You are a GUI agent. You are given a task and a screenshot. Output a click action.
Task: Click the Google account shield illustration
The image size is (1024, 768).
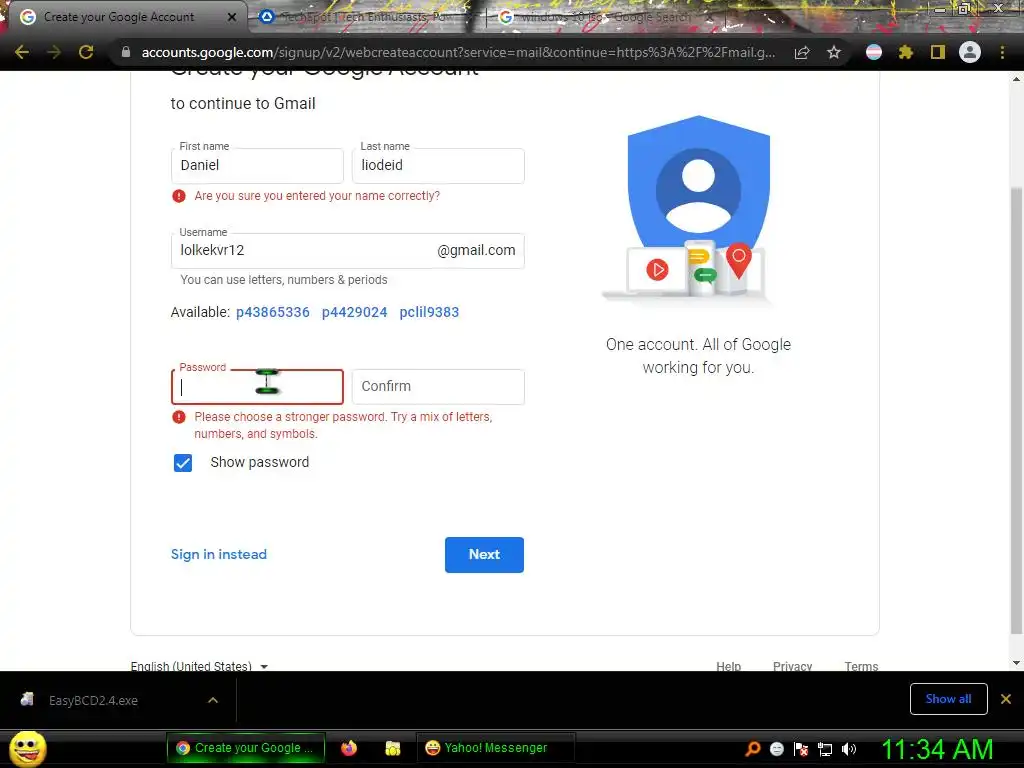[698, 209]
